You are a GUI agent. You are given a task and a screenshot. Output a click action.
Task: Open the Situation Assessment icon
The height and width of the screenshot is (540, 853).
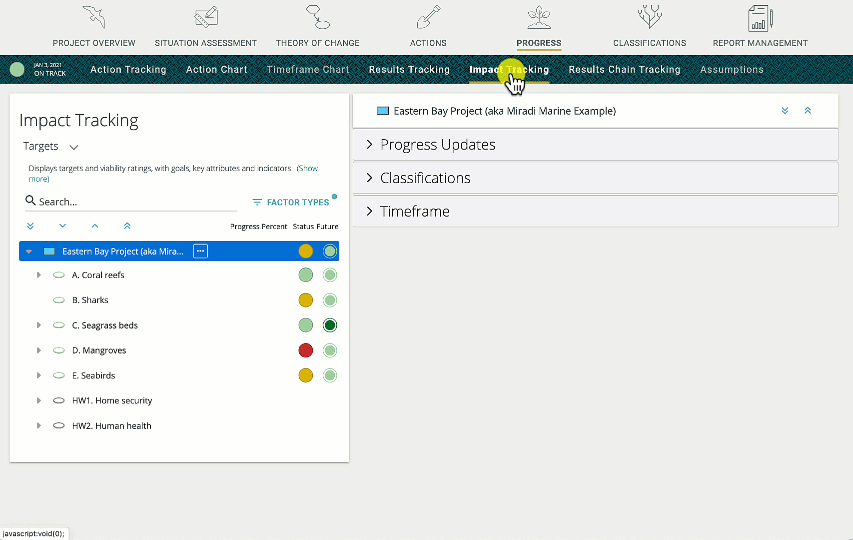click(x=205, y=18)
